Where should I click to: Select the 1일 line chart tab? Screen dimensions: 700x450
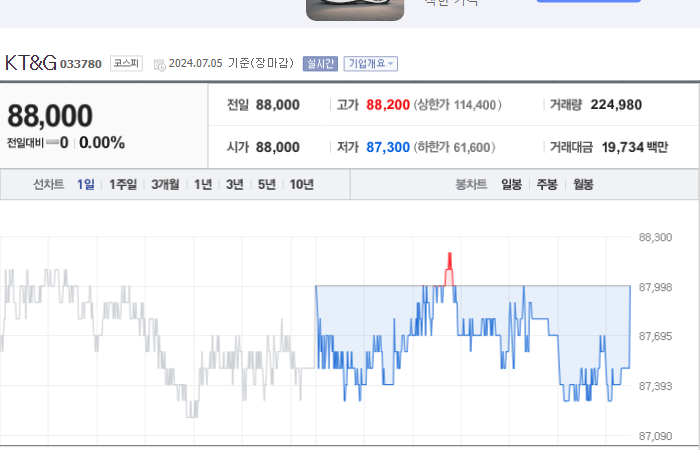(86, 184)
